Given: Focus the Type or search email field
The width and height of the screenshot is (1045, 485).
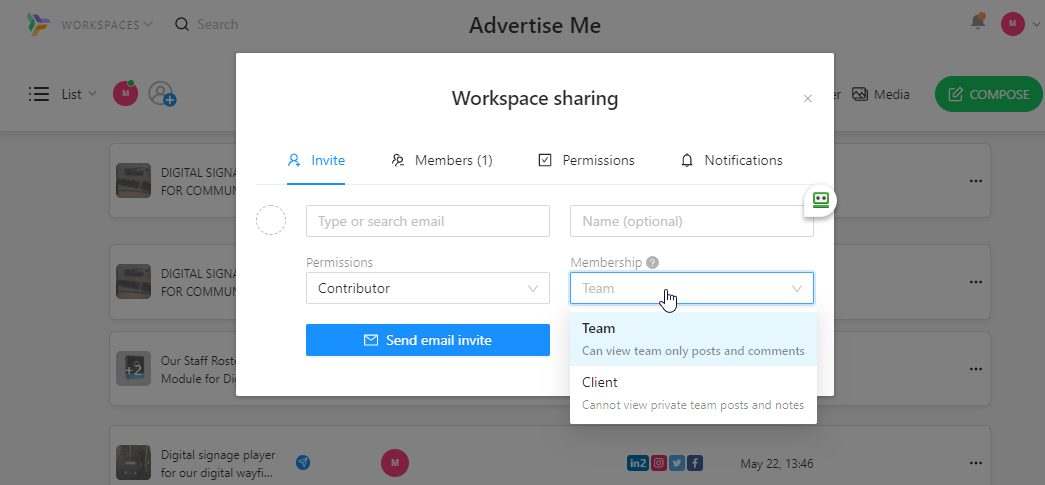Looking at the screenshot, I should [x=427, y=221].
